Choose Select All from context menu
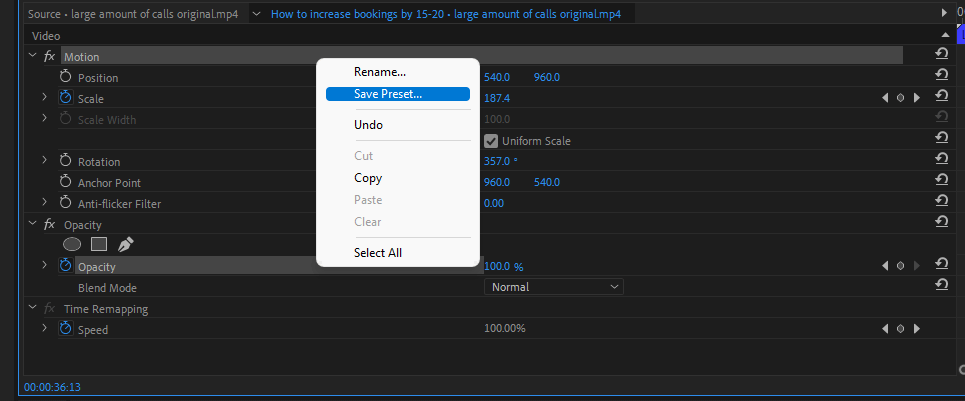 [398, 253]
